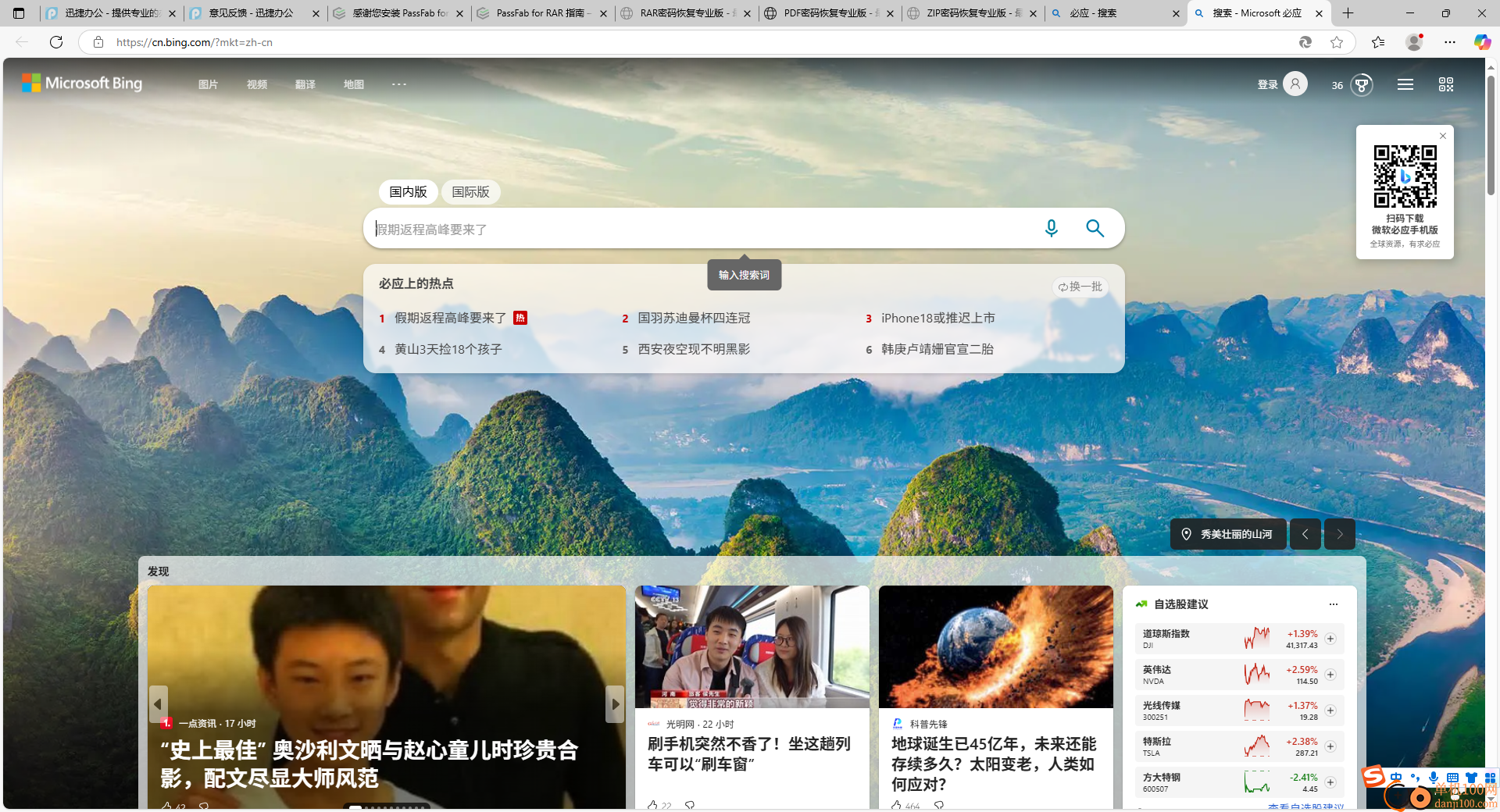Click 秀美壮丽的山河 image info button
This screenshot has height=812, width=1500.
(1228, 534)
